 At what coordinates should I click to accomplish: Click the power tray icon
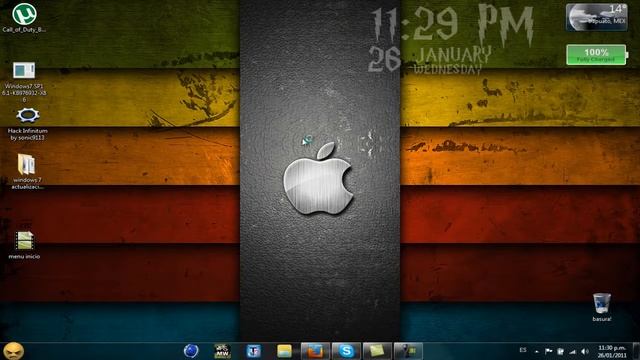coord(560,351)
